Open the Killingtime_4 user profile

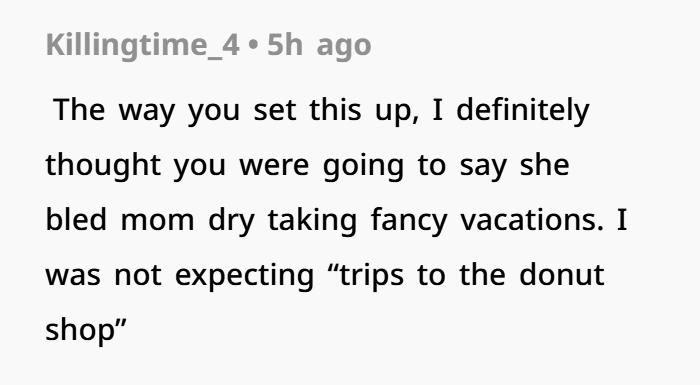click(x=143, y=45)
